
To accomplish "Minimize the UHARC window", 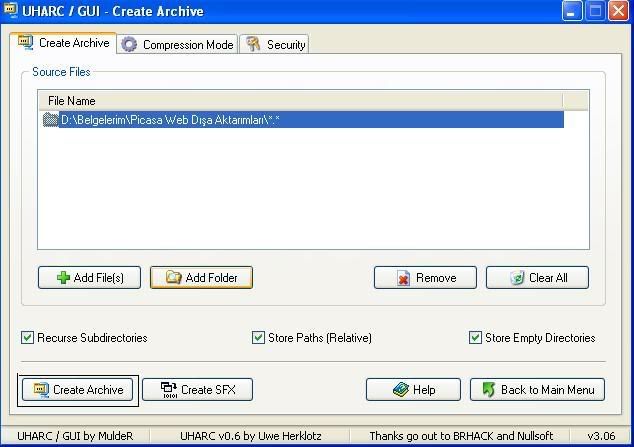I will [x=572, y=11].
